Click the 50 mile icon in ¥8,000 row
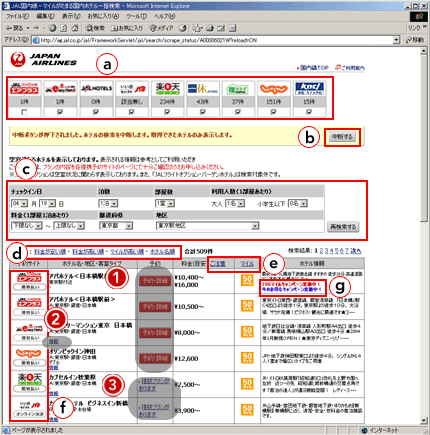The image size is (430, 435). coord(247,332)
